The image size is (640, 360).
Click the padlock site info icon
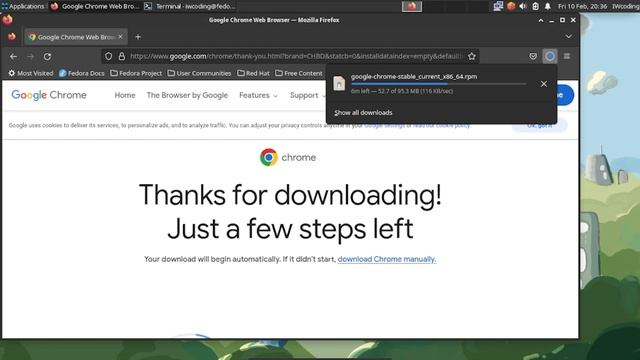pyautogui.click(x=122, y=56)
